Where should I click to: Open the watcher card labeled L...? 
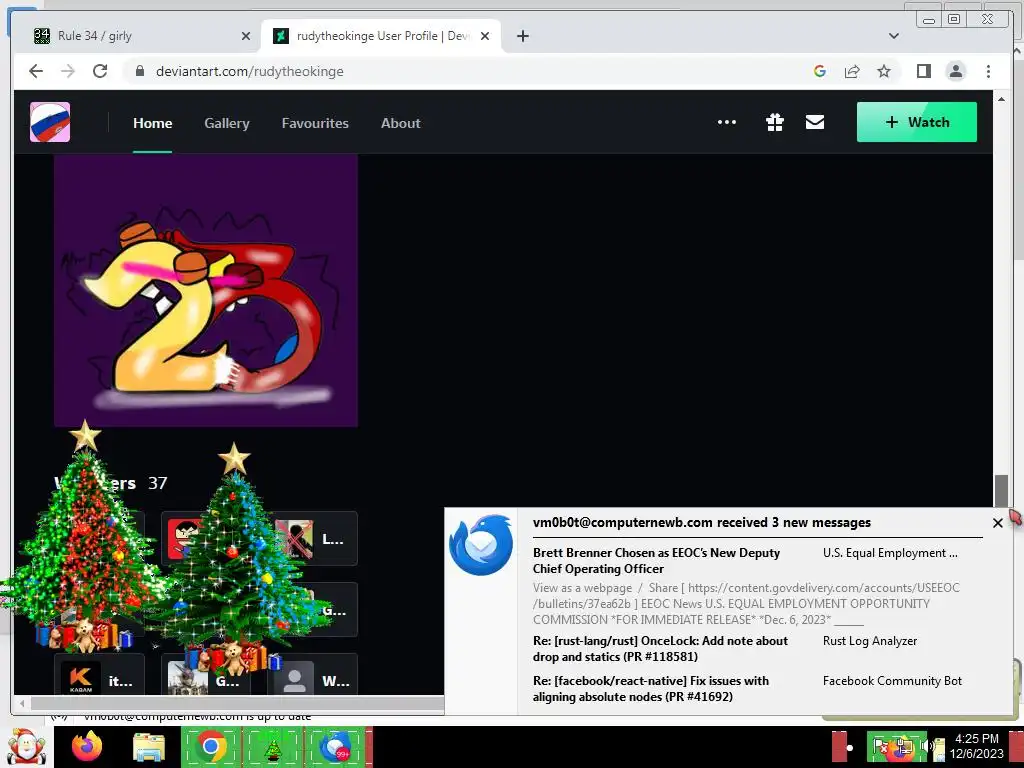(x=313, y=539)
